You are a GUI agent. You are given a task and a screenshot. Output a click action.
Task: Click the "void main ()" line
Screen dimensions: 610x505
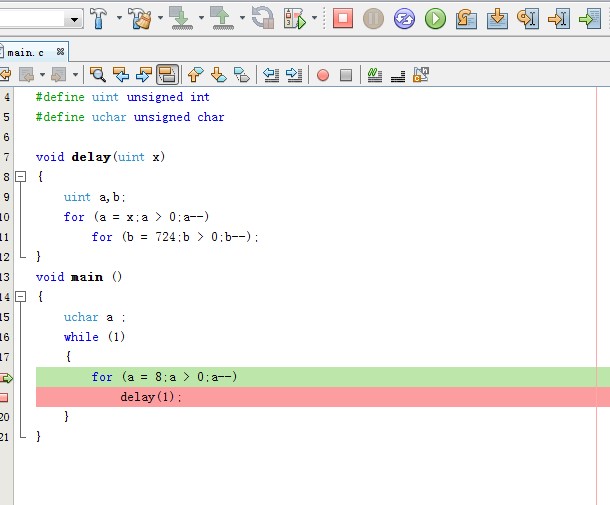coord(79,277)
